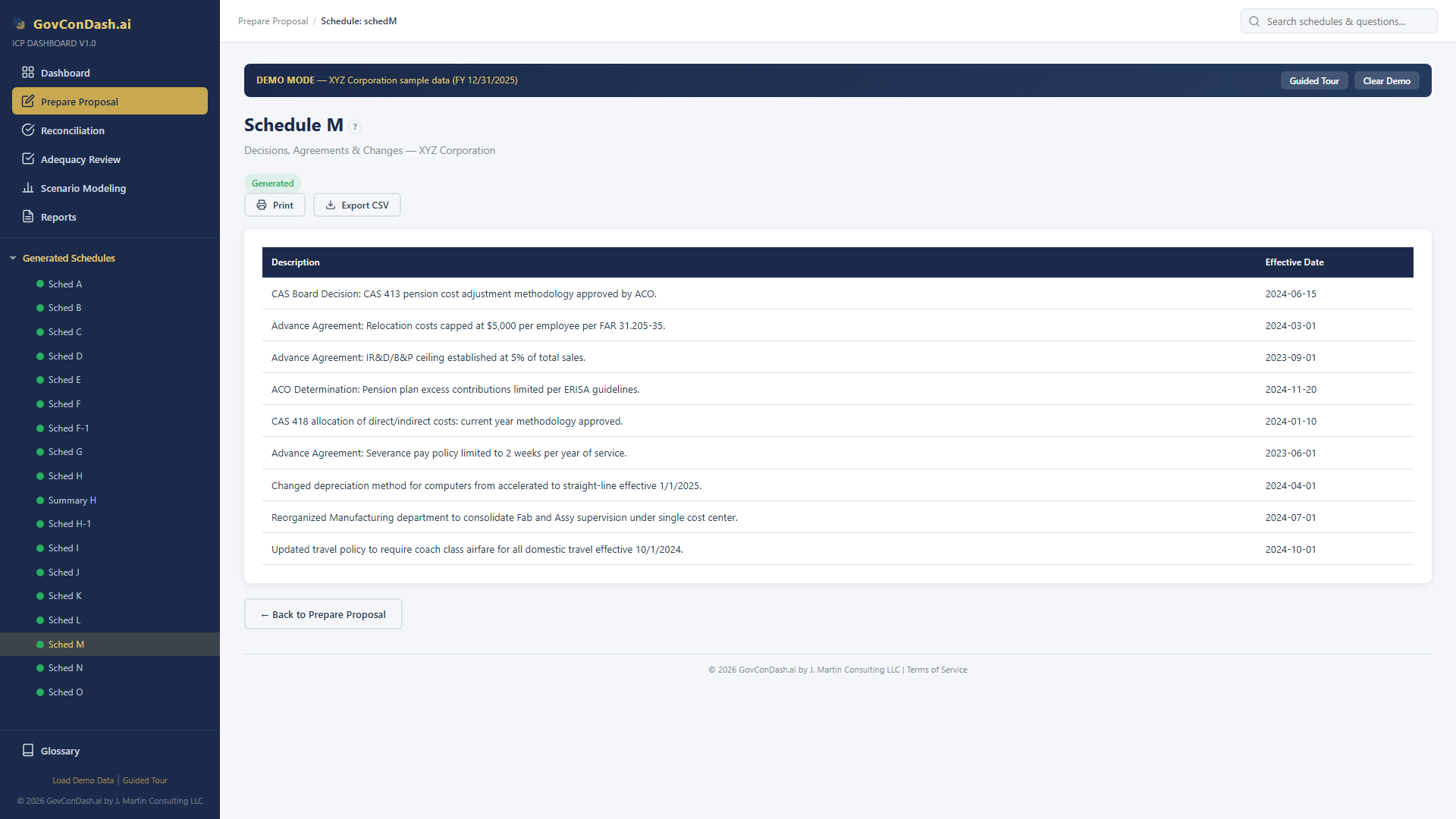
Task: Click the search magnifier in the search bar
Action: click(1254, 21)
